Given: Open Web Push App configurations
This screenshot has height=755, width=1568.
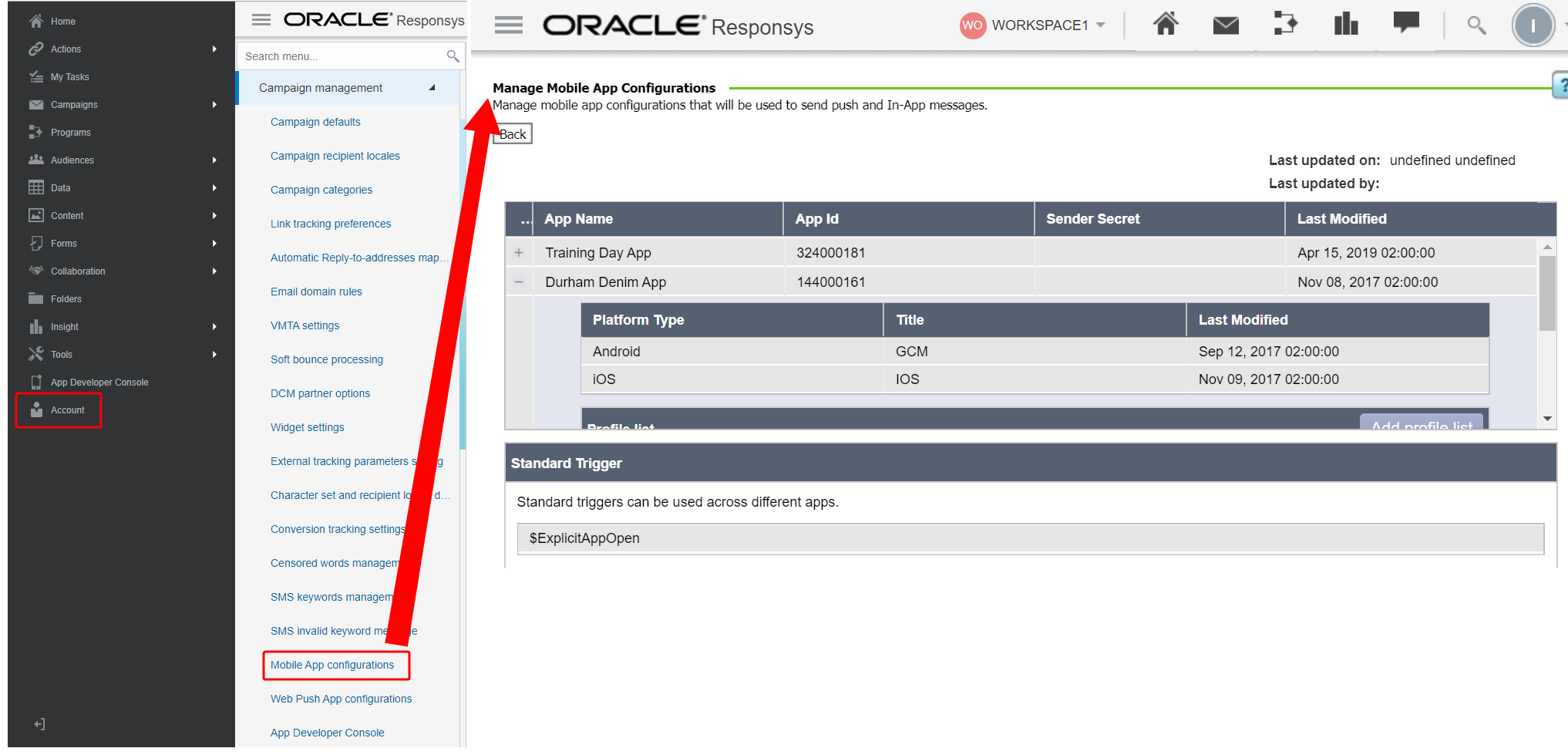Looking at the screenshot, I should point(341,699).
